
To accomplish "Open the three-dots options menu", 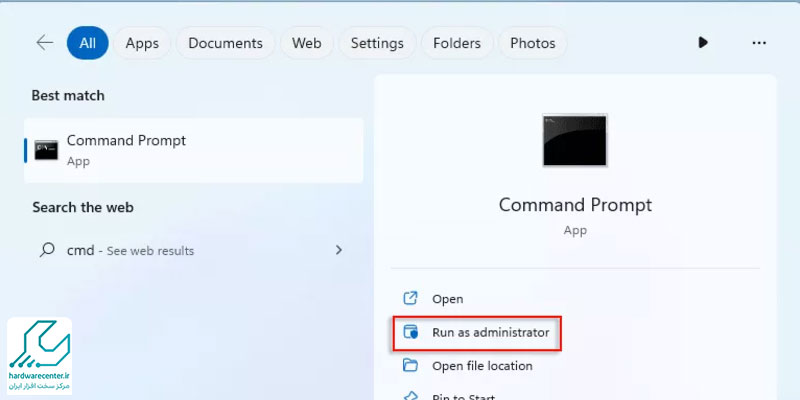I will click(x=759, y=43).
